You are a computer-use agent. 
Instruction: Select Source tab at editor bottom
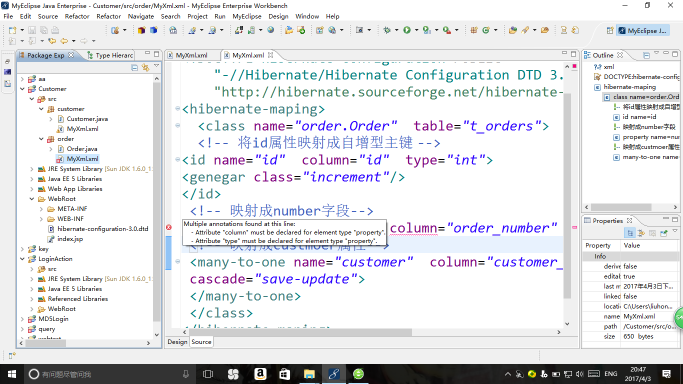coord(201,342)
